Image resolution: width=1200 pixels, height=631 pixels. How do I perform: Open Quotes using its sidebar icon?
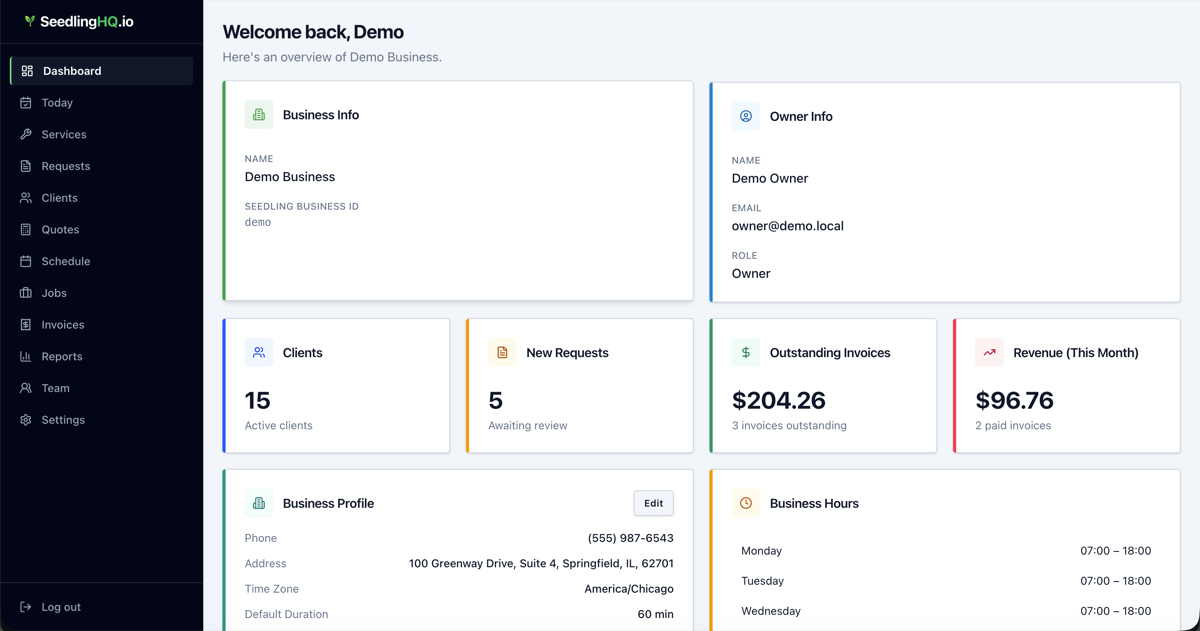[25, 229]
